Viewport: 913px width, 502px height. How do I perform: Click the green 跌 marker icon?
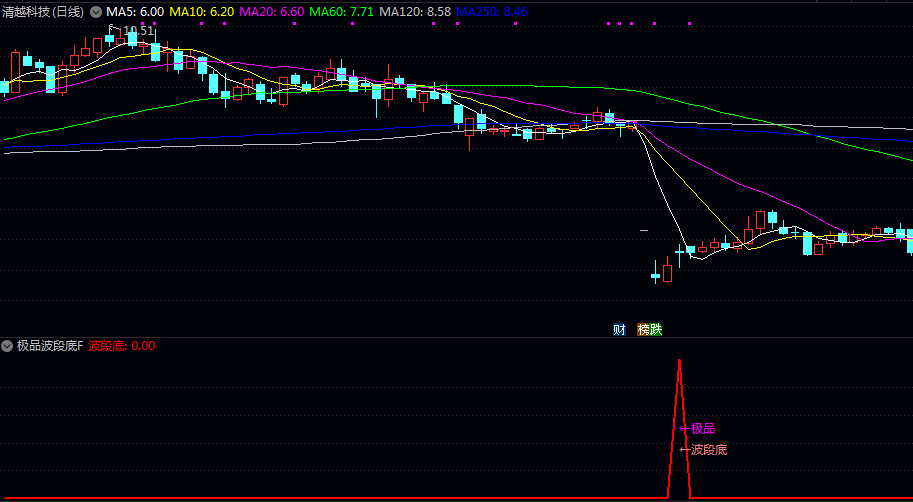pos(656,329)
